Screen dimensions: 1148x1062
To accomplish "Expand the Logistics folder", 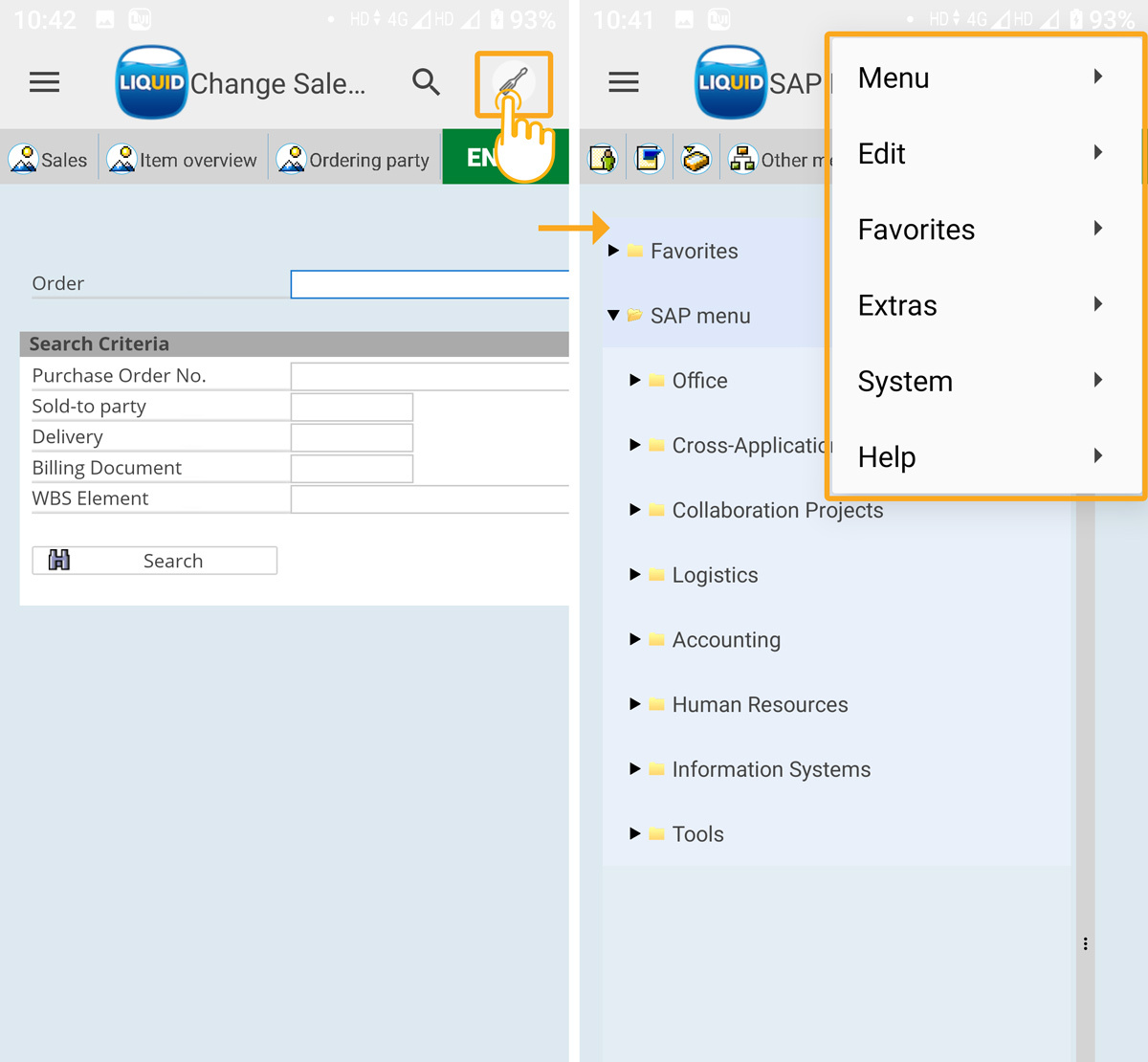I will point(635,575).
